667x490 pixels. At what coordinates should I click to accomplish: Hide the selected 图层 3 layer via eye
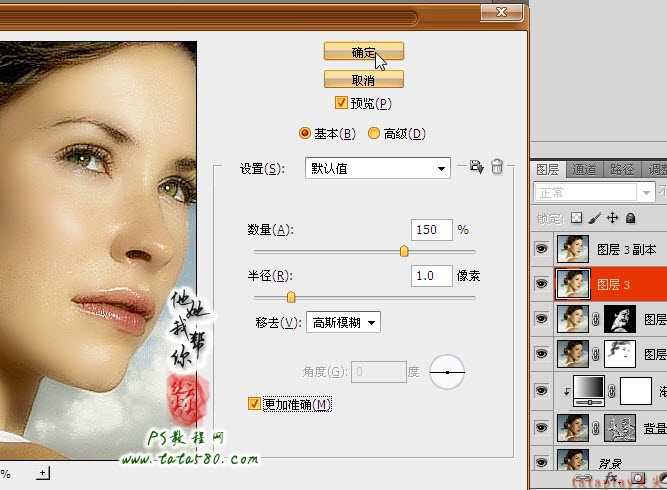[542, 283]
